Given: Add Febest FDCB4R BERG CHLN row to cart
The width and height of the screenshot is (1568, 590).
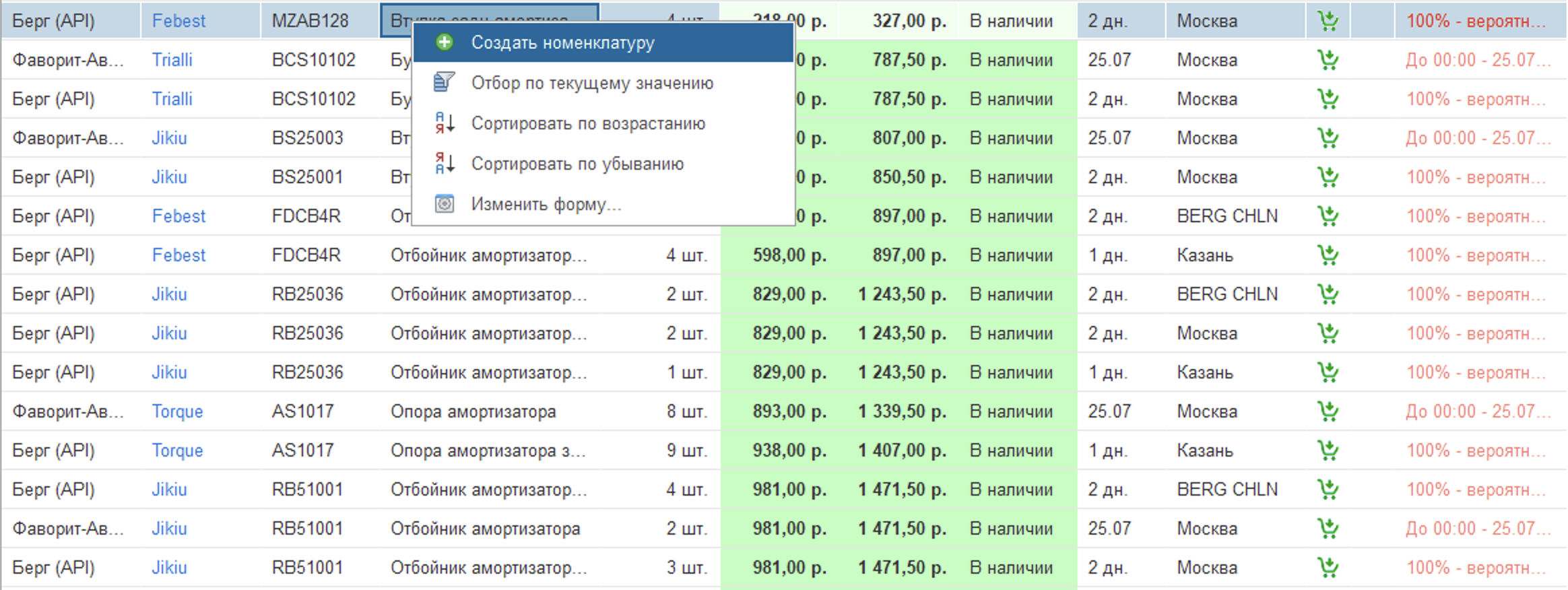Looking at the screenshot, I should pos(1328,216).
